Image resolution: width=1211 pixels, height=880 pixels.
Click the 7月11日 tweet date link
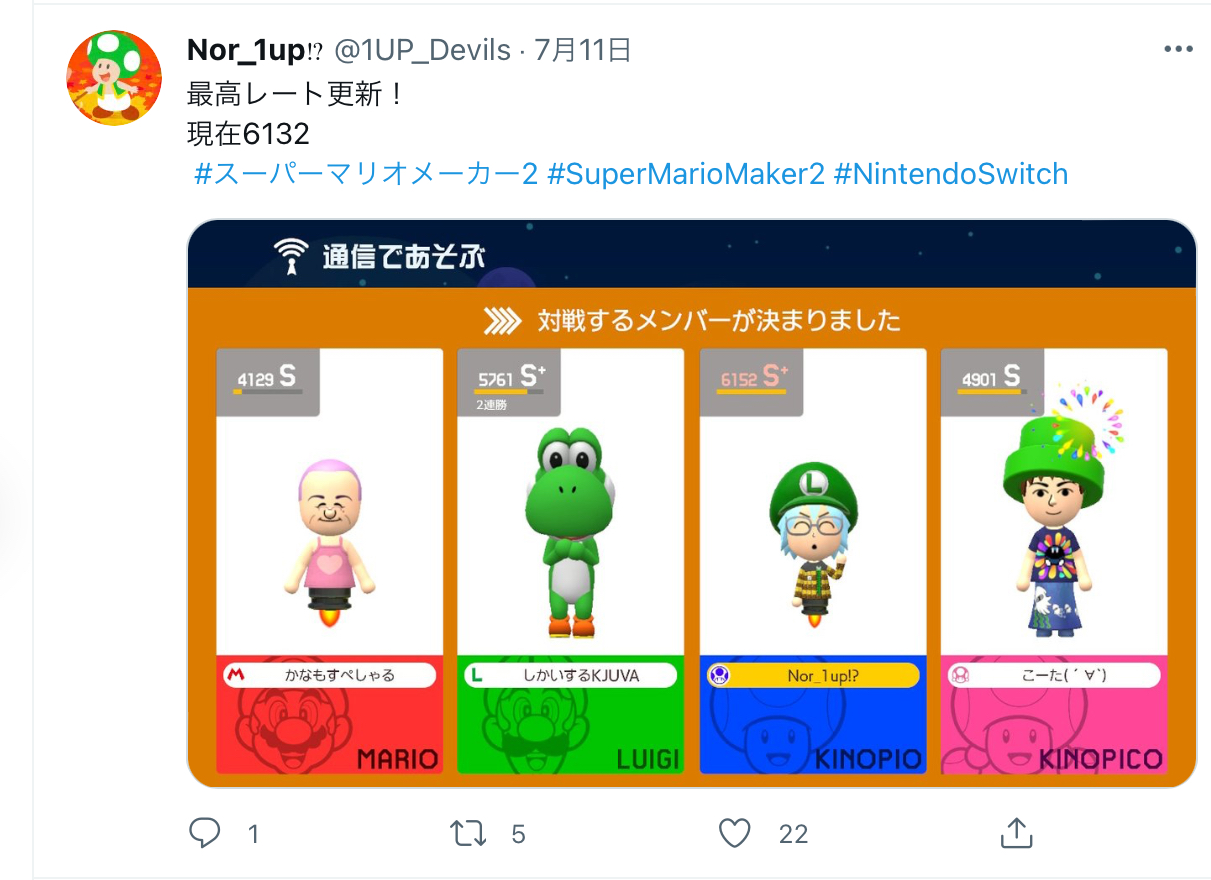tap(583, 50)
